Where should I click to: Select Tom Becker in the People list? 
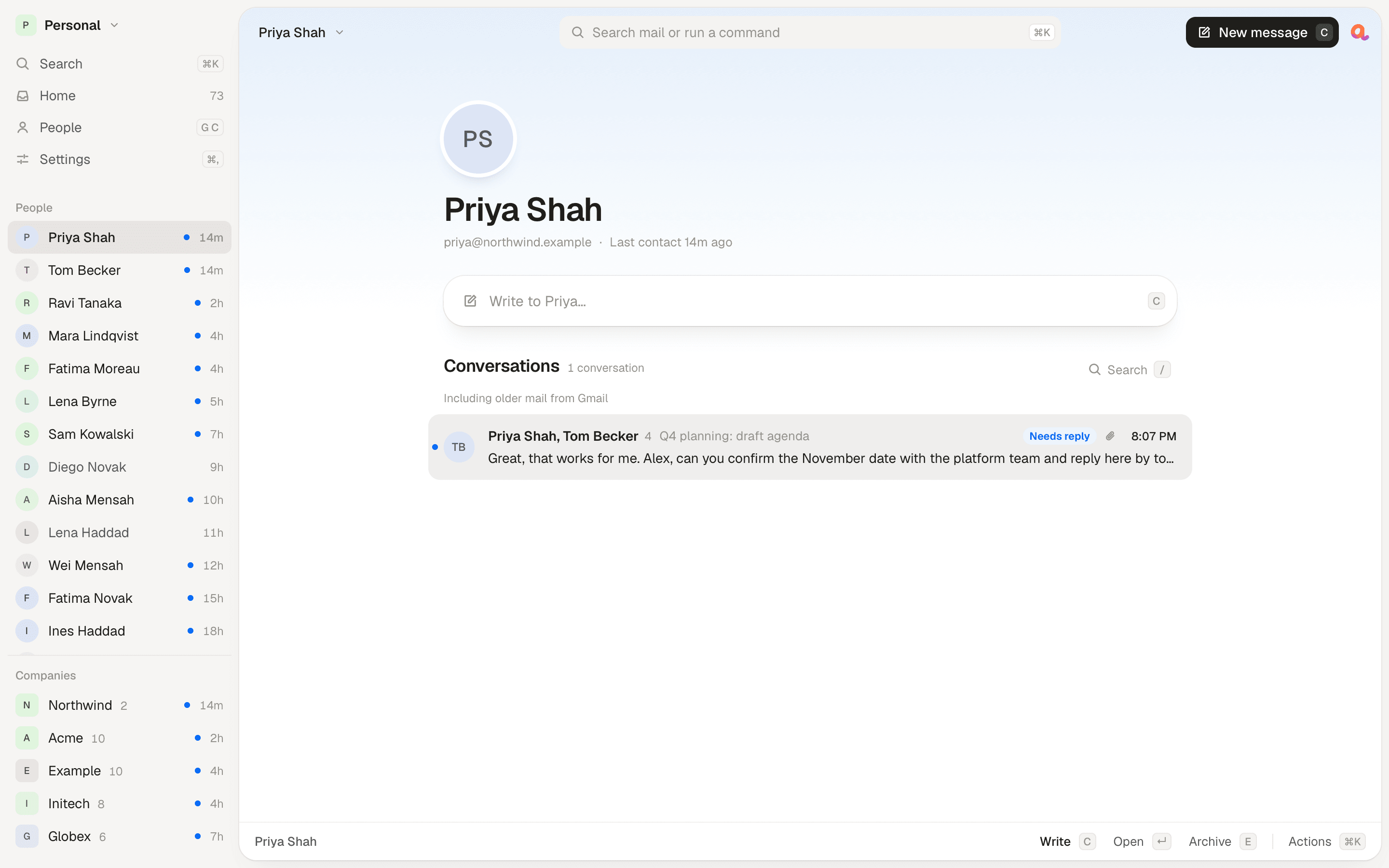pos(120,271)
